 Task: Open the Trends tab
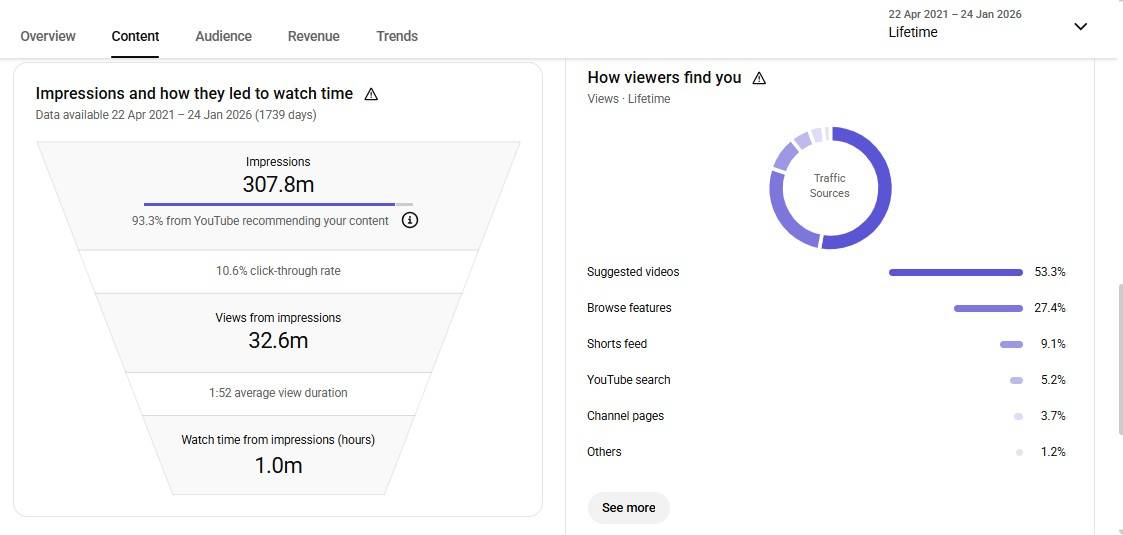pos(397,36)
